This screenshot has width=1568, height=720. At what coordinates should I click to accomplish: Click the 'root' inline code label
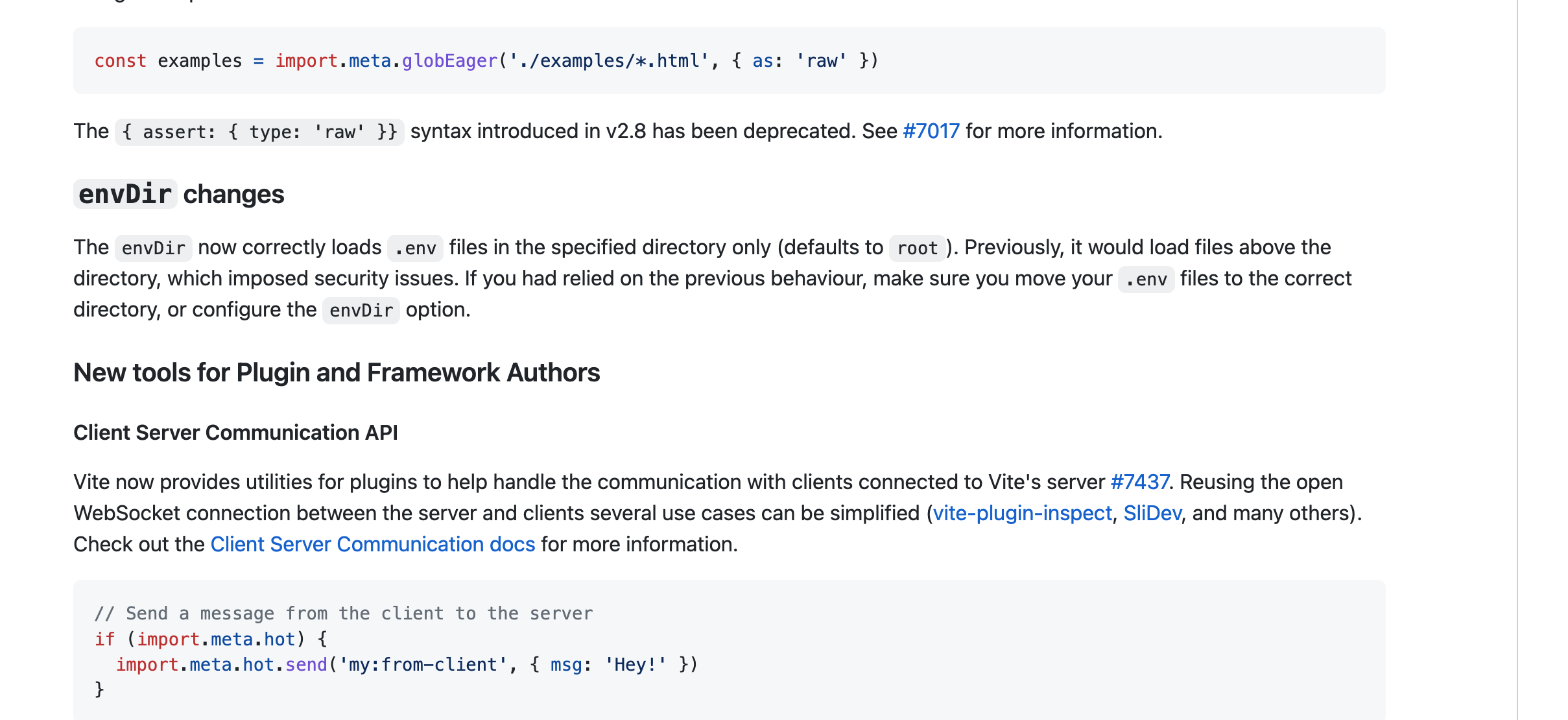click(917, 248)
